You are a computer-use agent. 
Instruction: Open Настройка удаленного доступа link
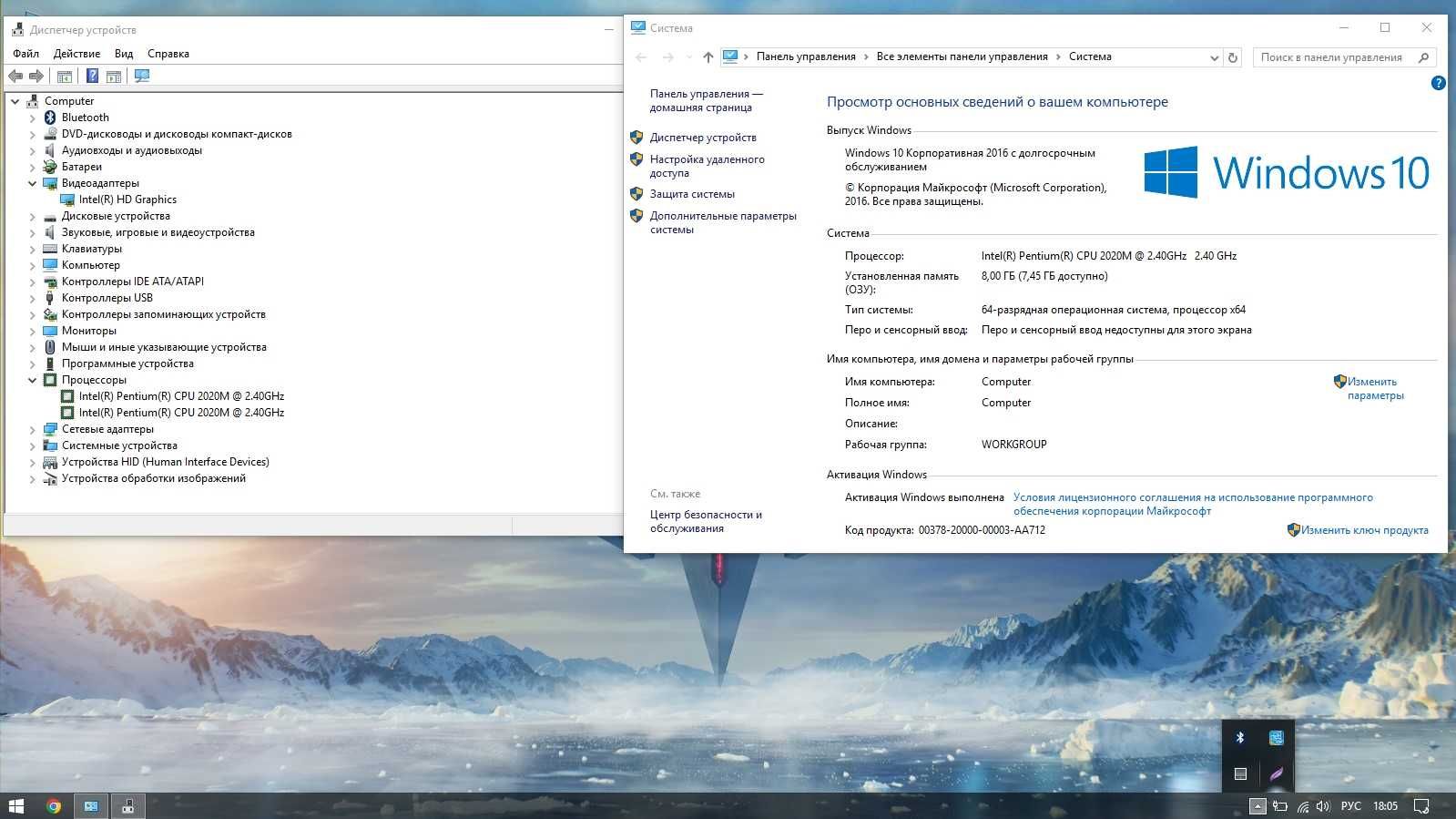click(708, 166)
